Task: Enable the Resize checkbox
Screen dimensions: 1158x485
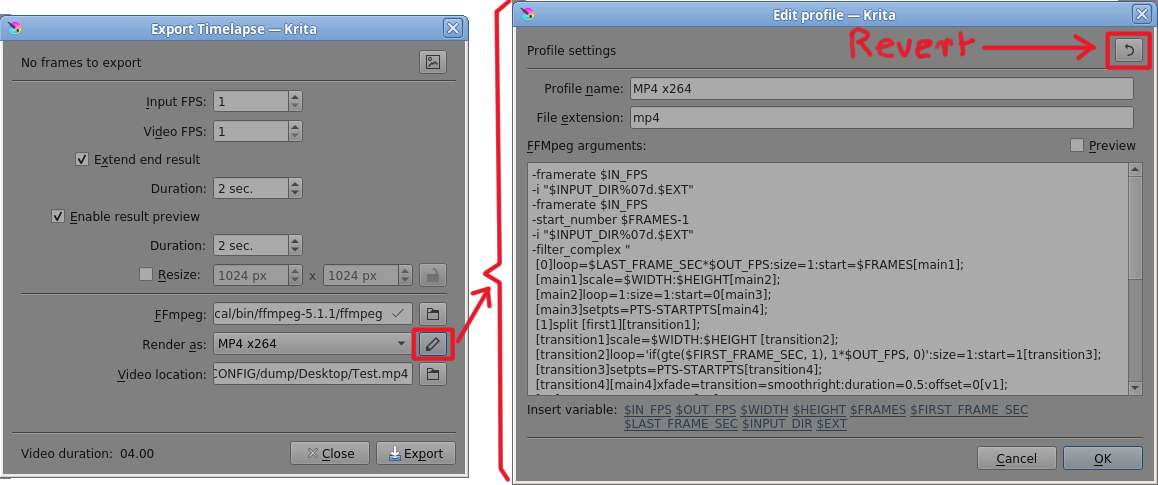Action: point(145,275)
